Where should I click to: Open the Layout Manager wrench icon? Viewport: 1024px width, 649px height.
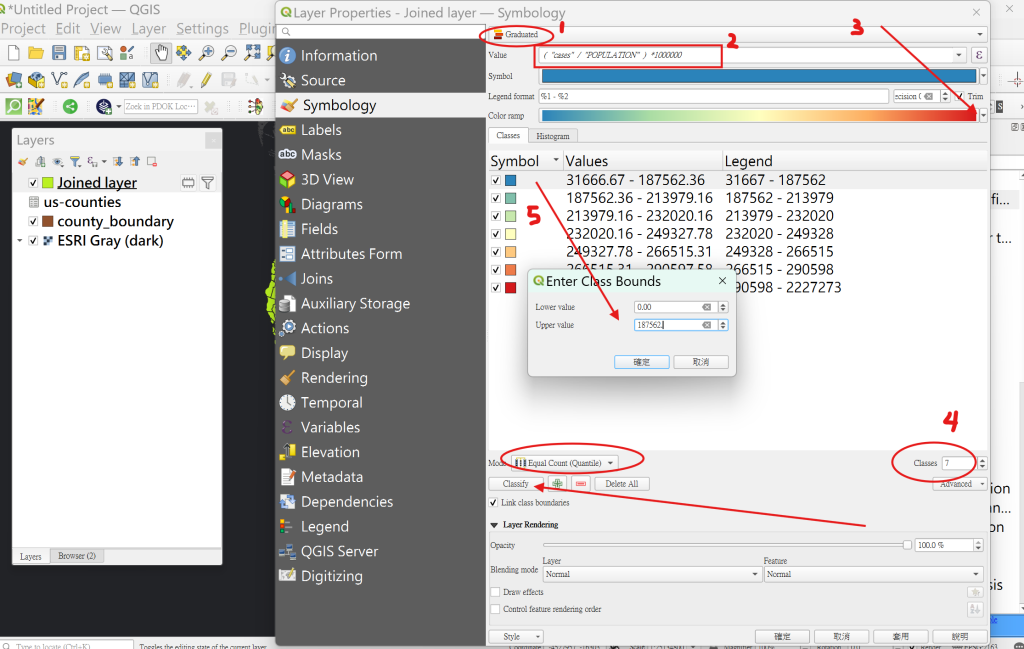point(104,54)
